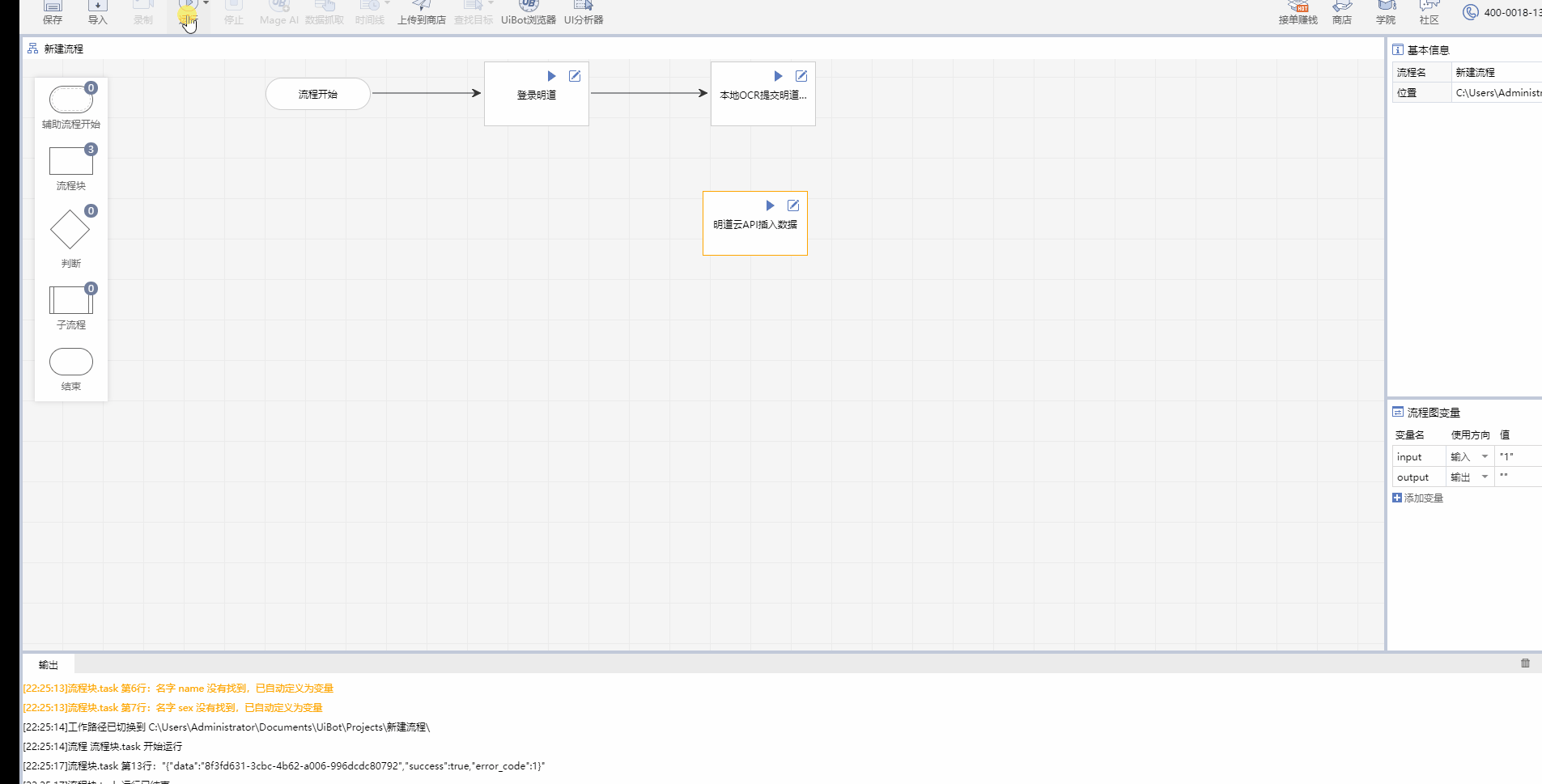Click the empty value cell of output

[x=1518, y=477]
